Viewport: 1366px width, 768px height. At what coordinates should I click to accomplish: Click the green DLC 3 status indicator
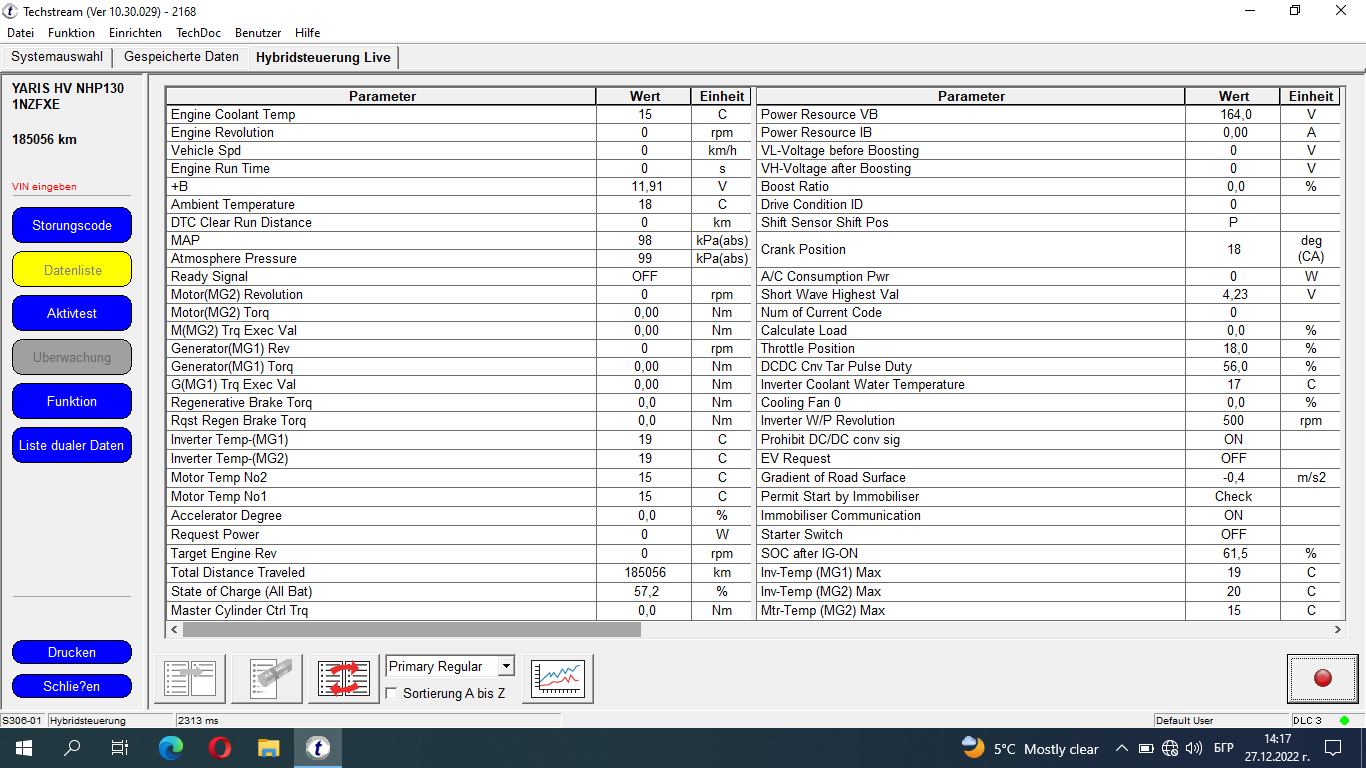coord(1344,720)
